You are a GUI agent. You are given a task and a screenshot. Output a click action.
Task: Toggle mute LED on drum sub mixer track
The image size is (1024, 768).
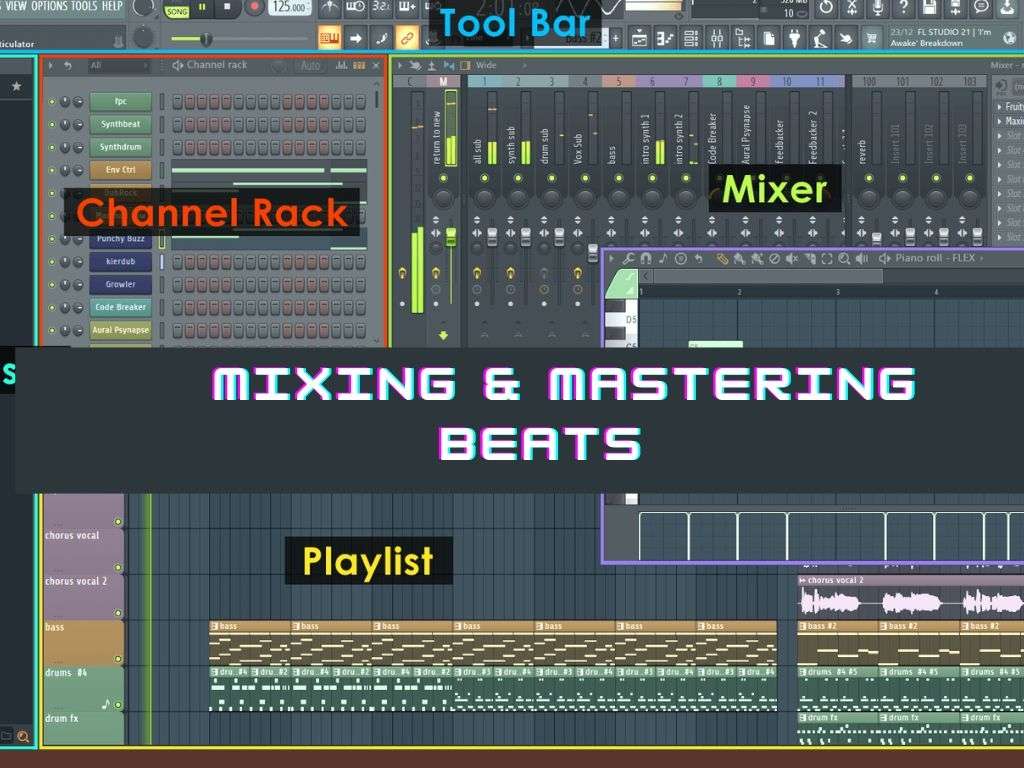tap(552, 178)
